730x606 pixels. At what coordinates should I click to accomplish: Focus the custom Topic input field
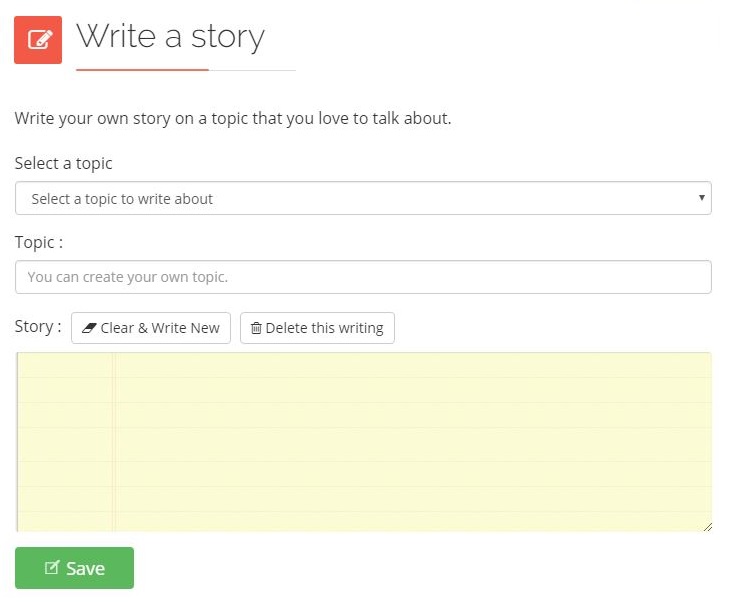(x=363, y=277)
